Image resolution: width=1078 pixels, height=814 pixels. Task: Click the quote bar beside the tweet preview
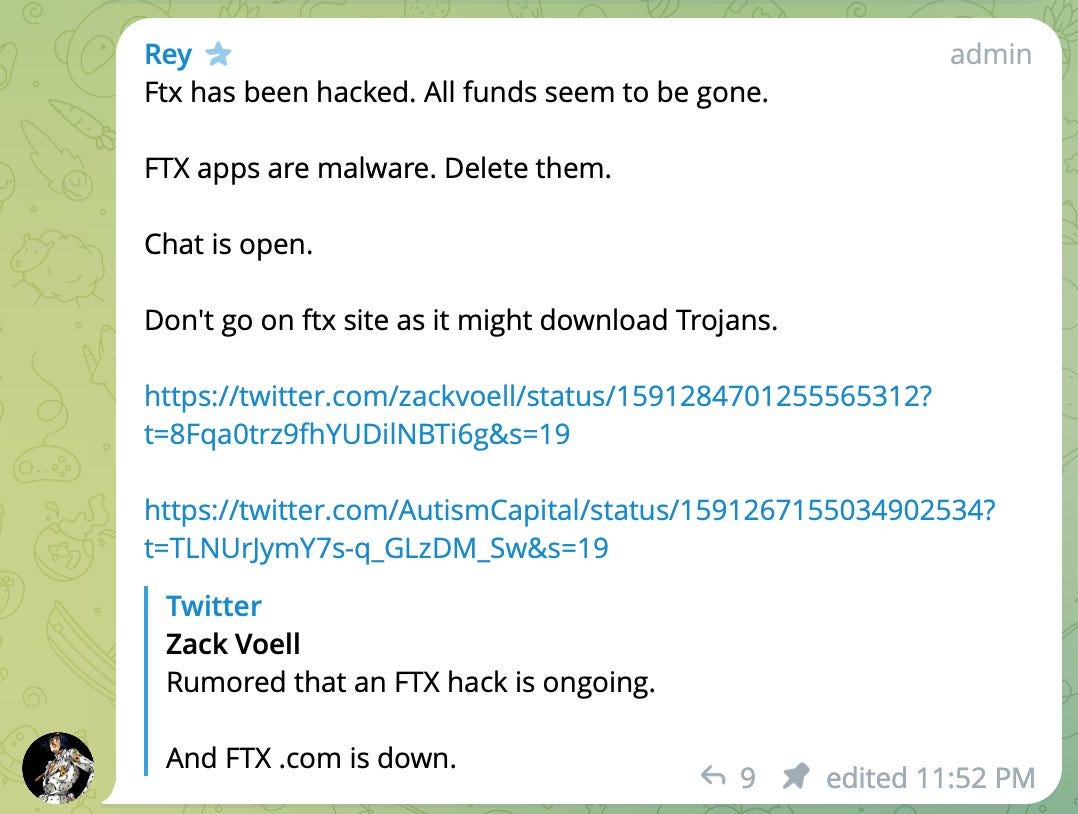tap(148, 680)
